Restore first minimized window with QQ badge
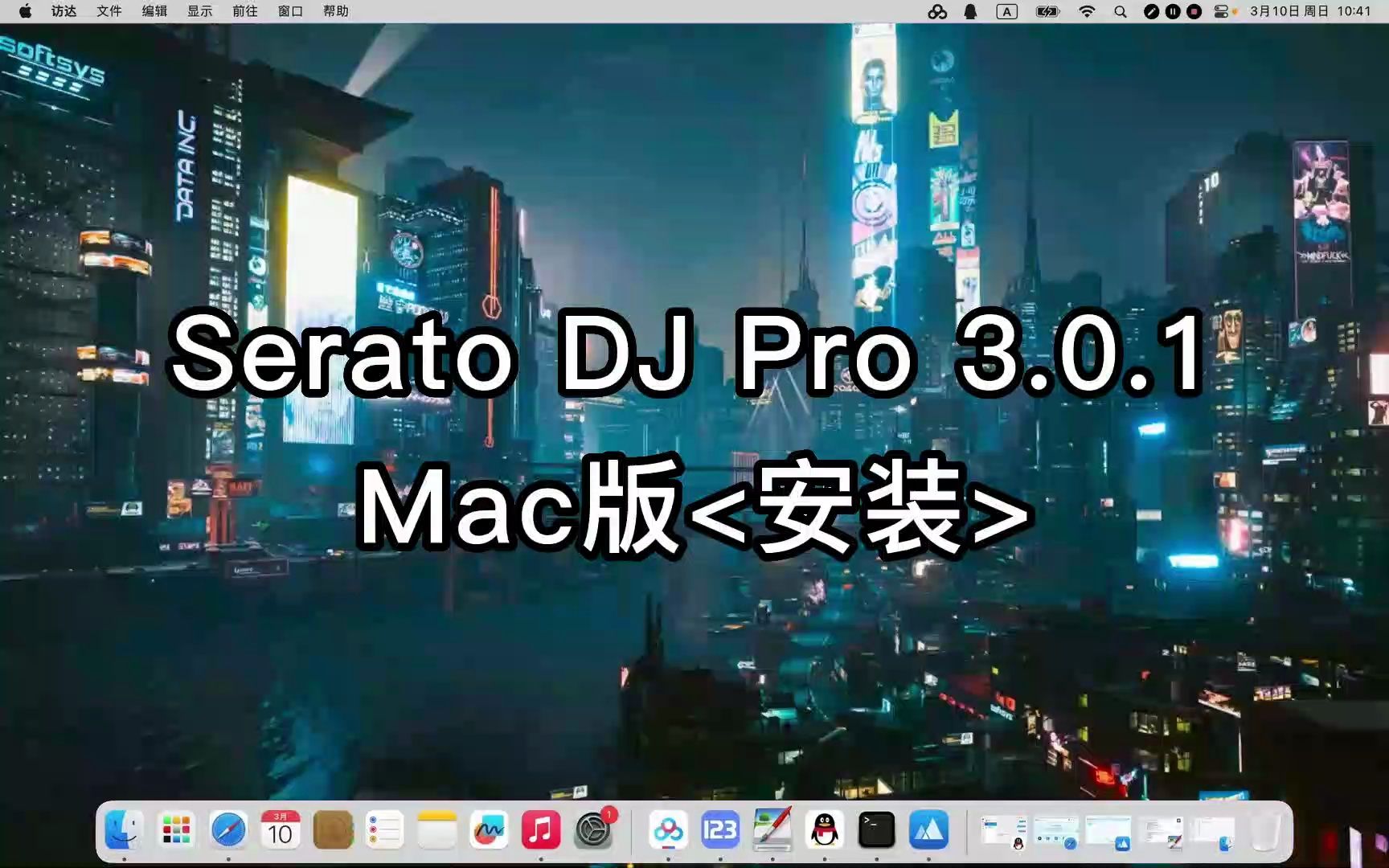Viewport: 1389px width, 868px height. pos(1004,832)
